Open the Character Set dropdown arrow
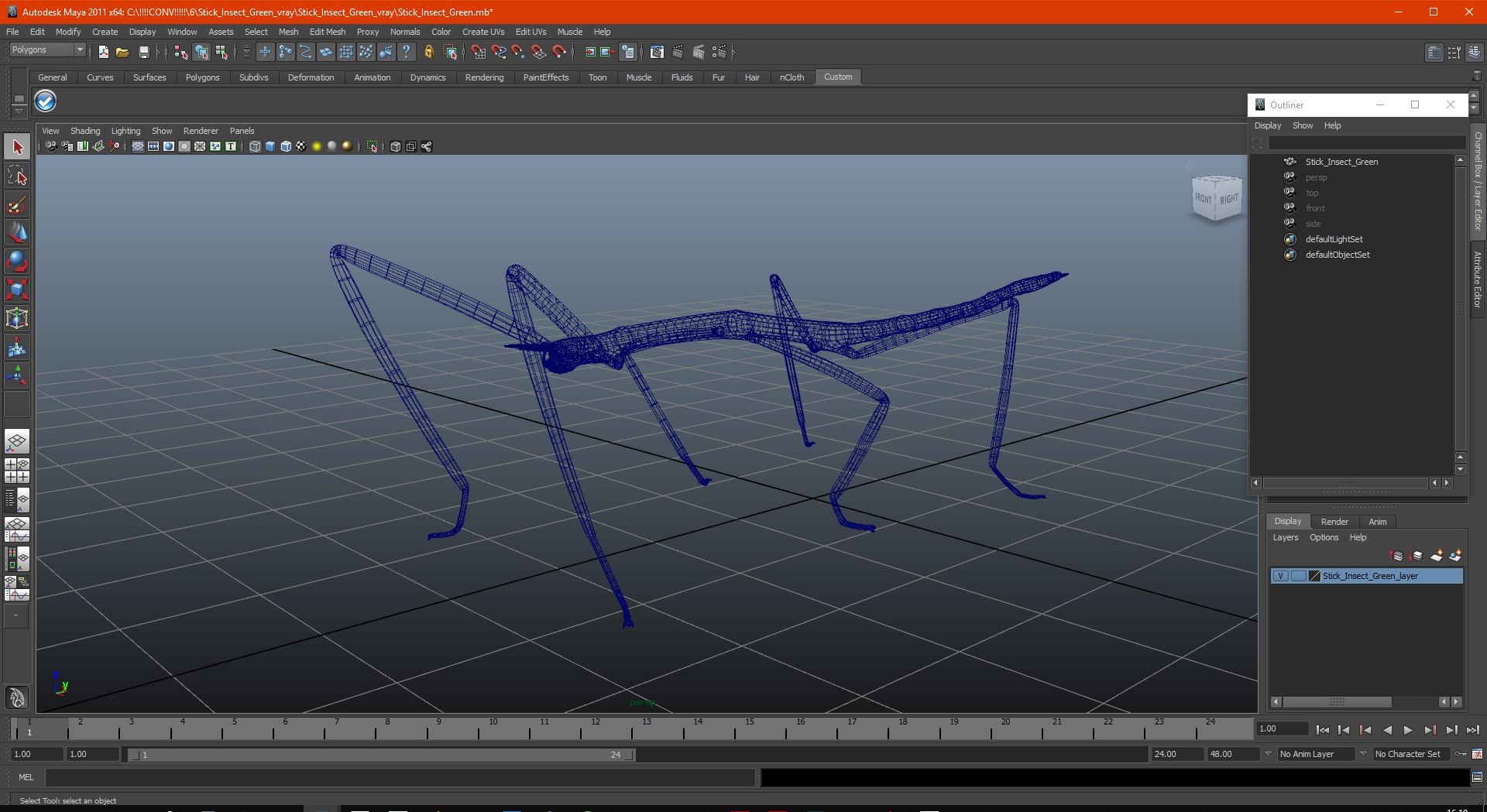 click(x=1363, y=753)
